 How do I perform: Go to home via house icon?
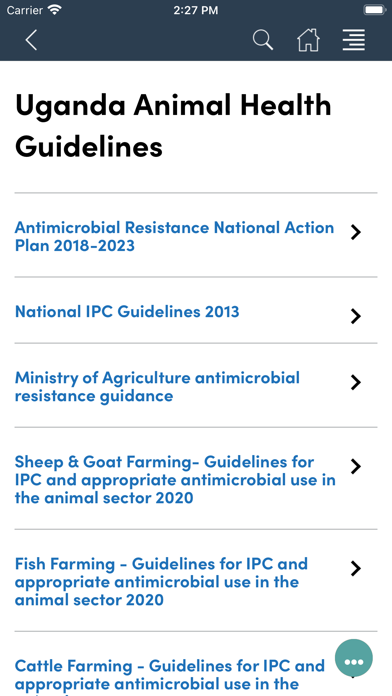309,40
